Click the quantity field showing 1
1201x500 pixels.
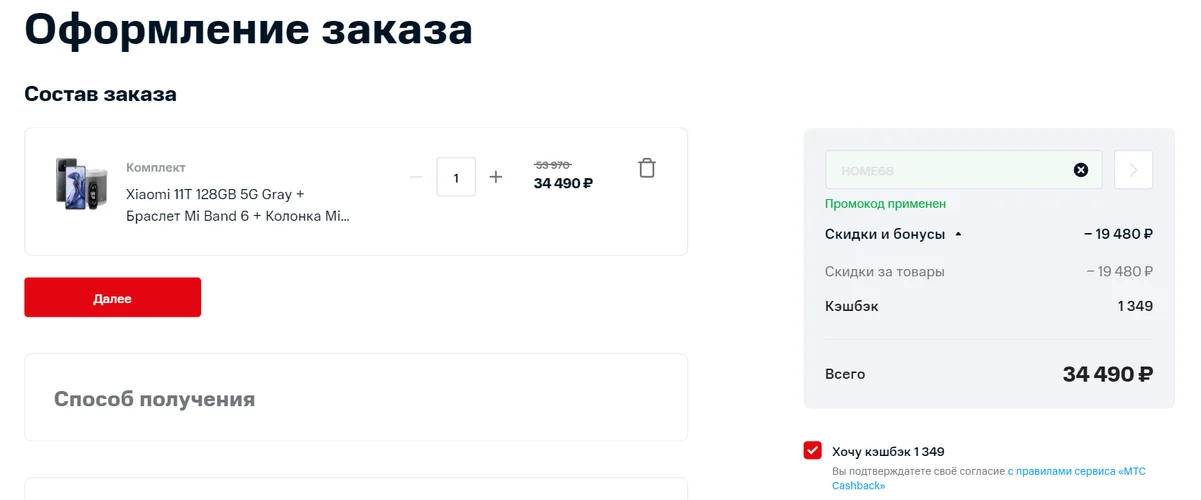tap(456, 177)
